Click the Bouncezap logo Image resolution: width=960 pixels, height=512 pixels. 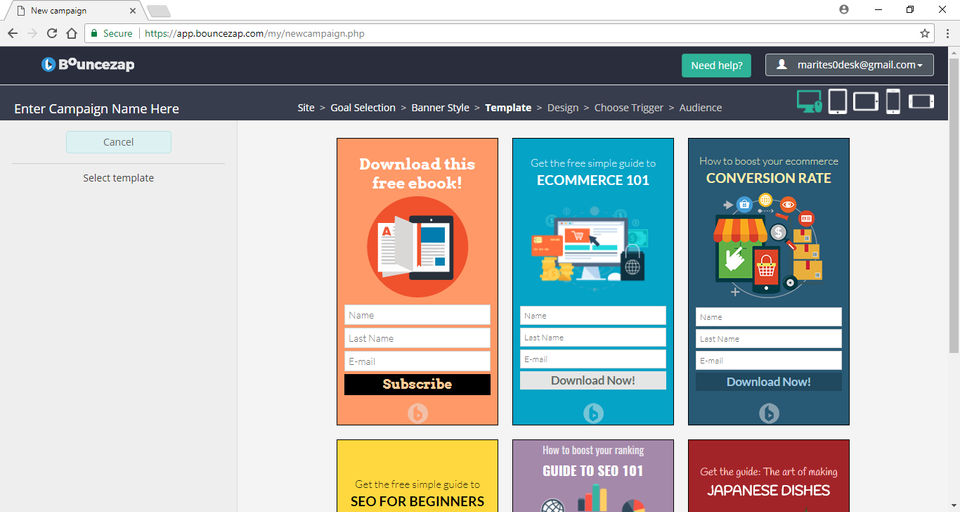click(88, 64)
